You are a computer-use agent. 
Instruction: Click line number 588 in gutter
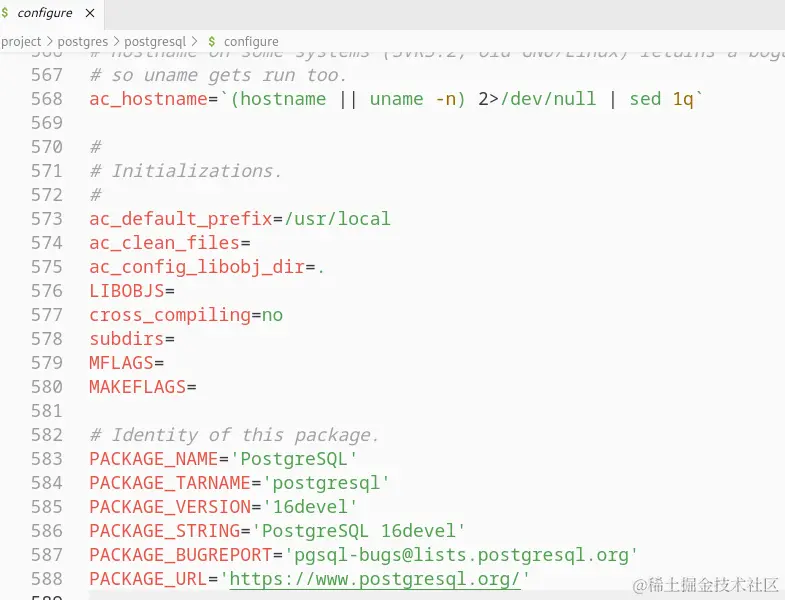point(47,579)
